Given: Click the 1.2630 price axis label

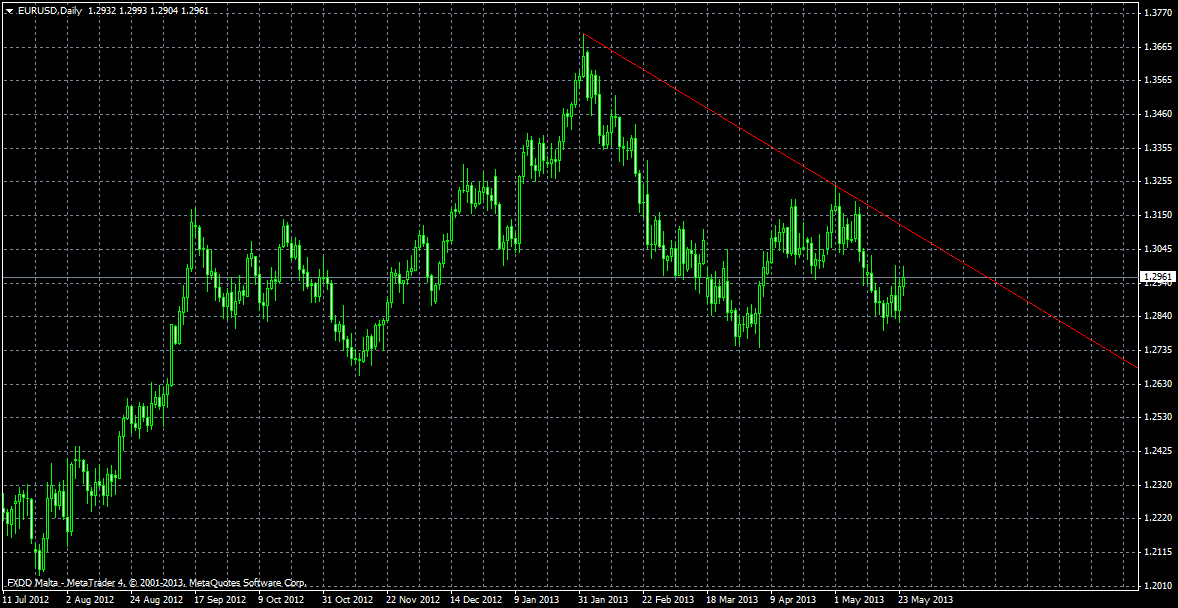Looking at the screenshot, I should (x=1157, y=384).
